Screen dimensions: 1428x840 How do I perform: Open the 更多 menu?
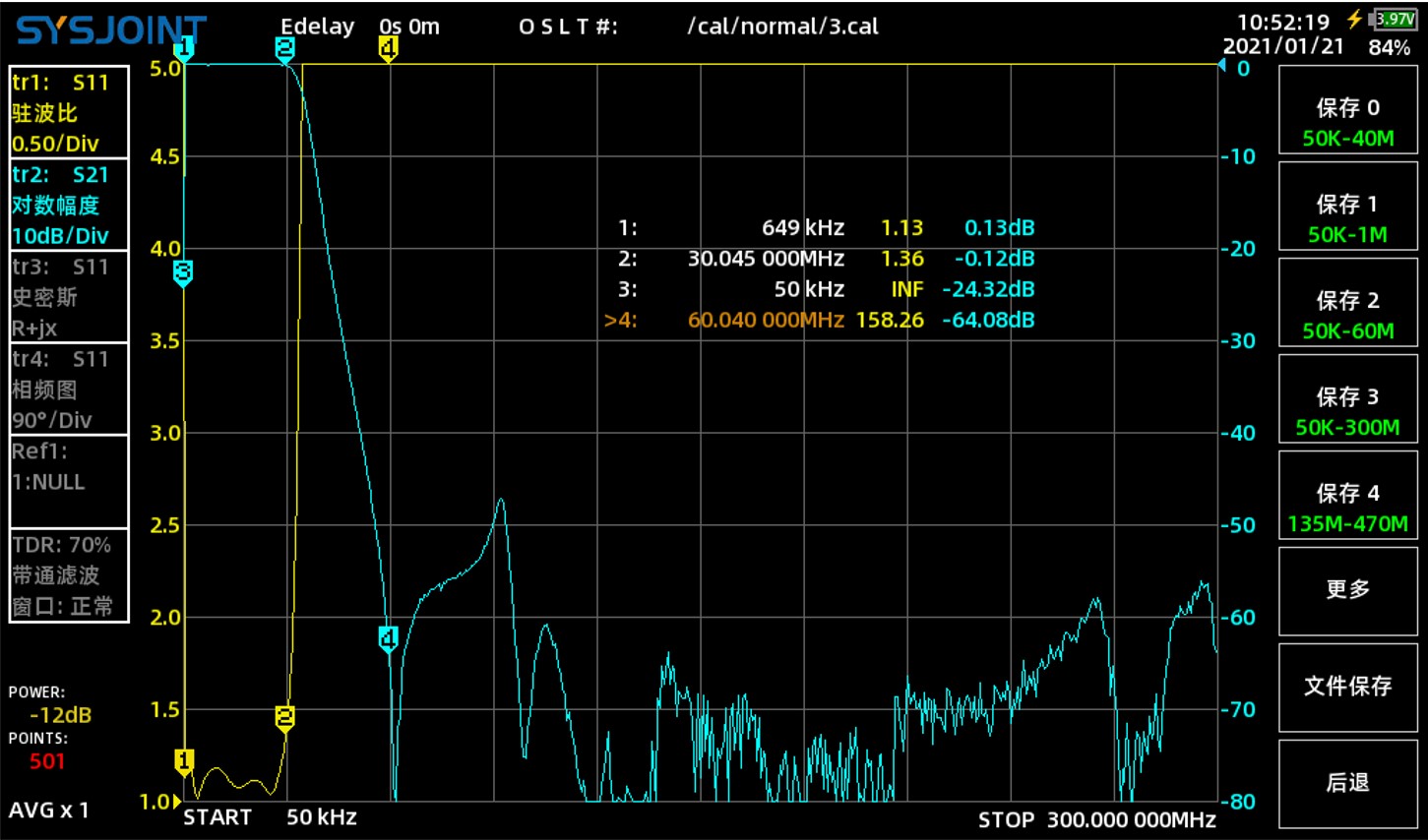(x=1347, y=591)
